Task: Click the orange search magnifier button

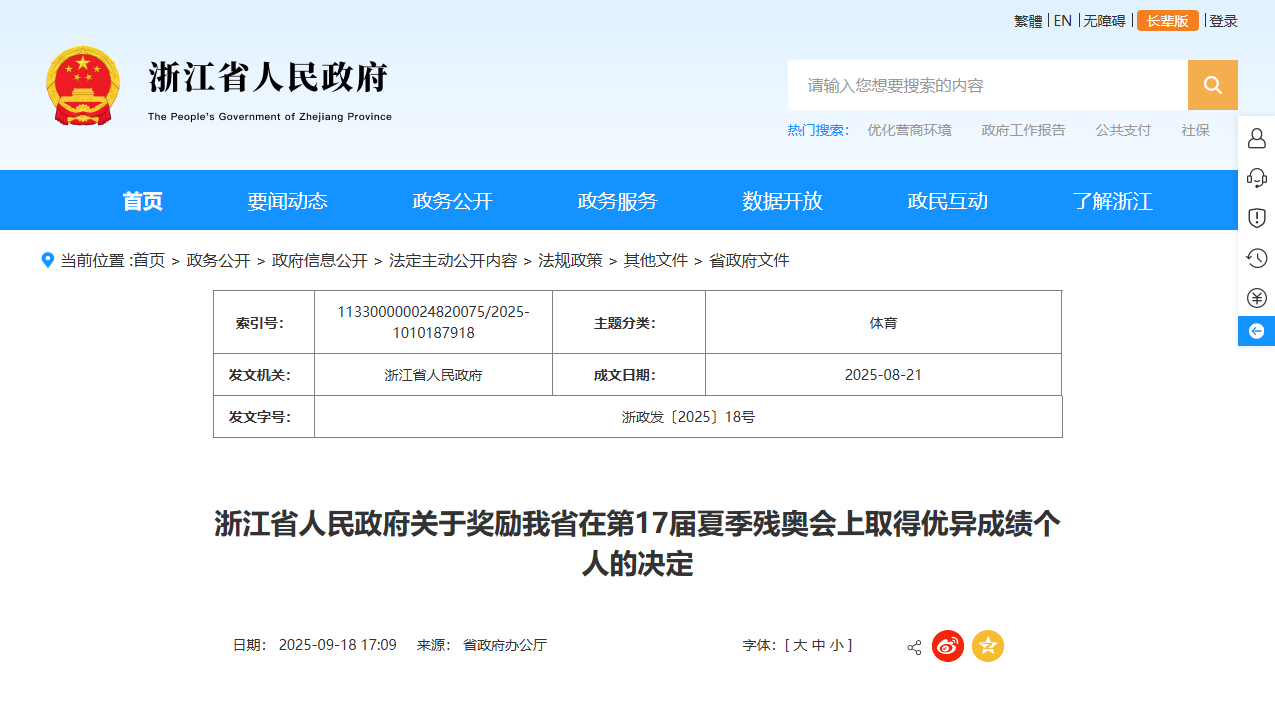Action: click(1212, 85)
